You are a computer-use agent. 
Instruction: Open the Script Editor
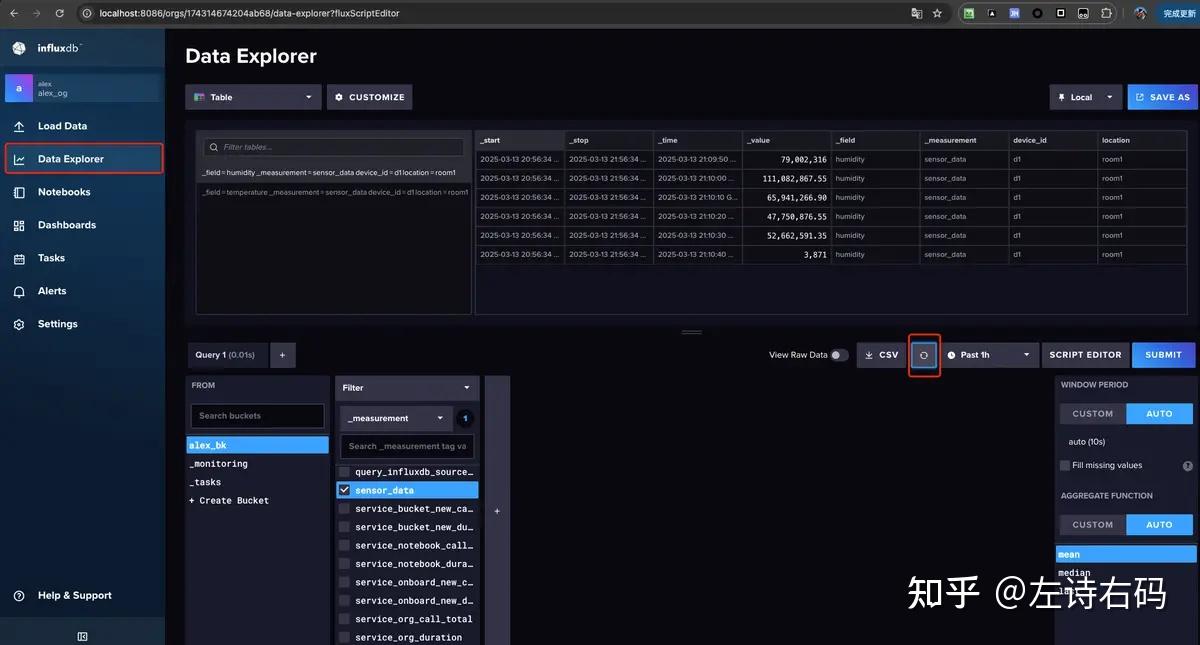1085,355
